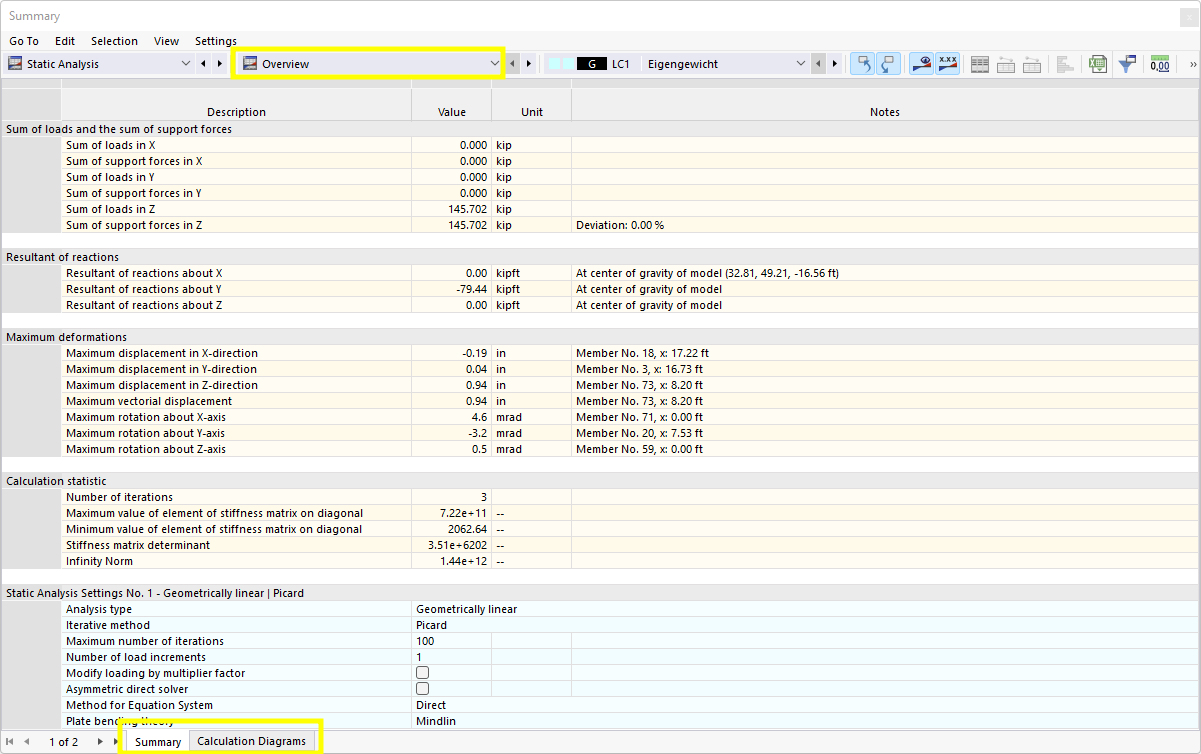1201x754 pixels.
Task: Open the Settings menu
Action: (x=216, y=41)
